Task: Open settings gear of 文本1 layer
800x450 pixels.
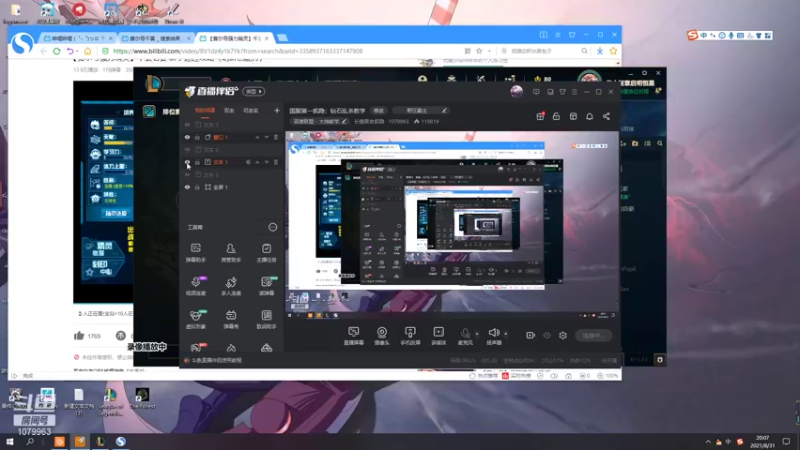Action: pyautogui.click(x=248, y=162)
